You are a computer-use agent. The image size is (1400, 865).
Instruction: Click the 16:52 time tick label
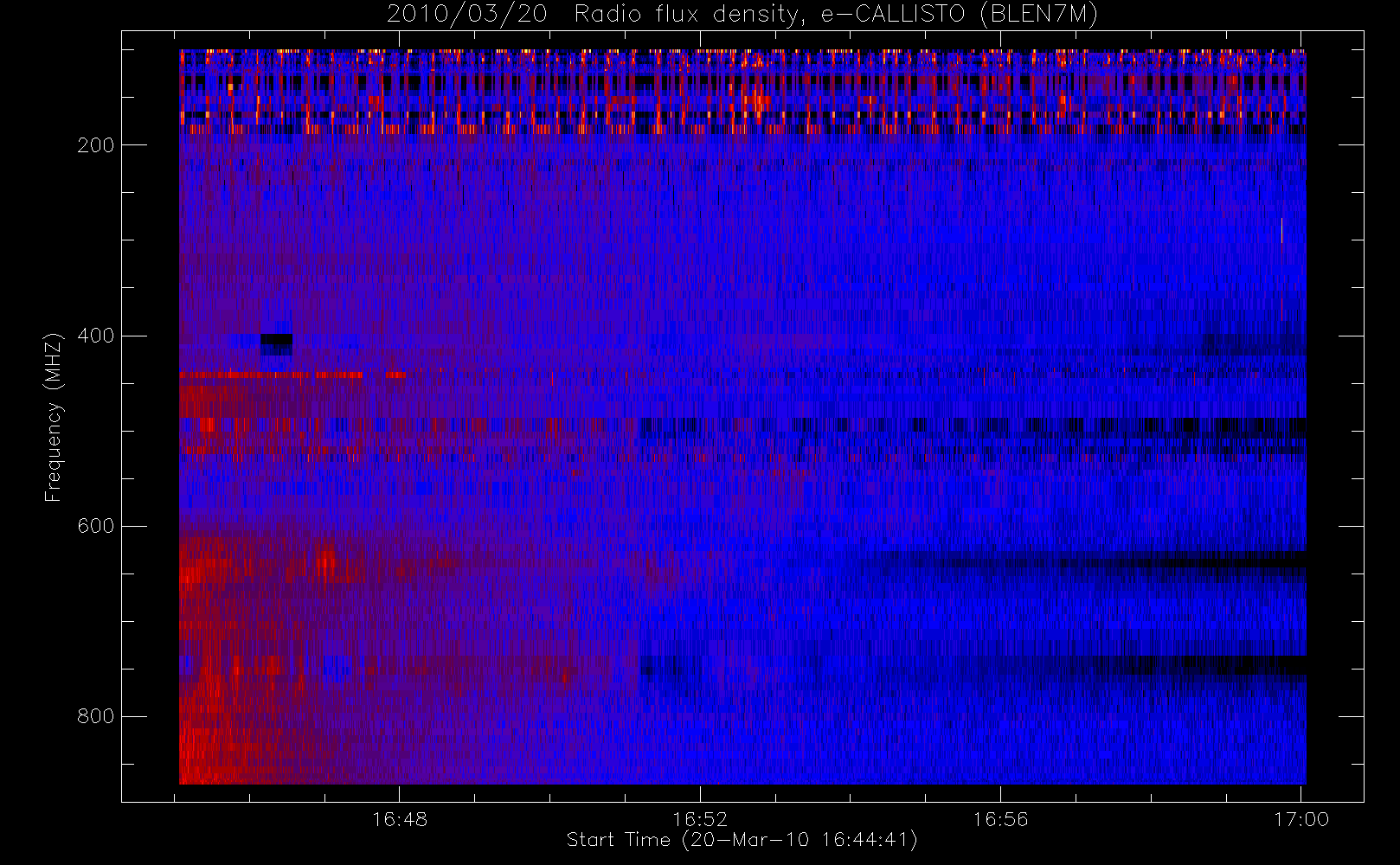click(x=700, y=819)
